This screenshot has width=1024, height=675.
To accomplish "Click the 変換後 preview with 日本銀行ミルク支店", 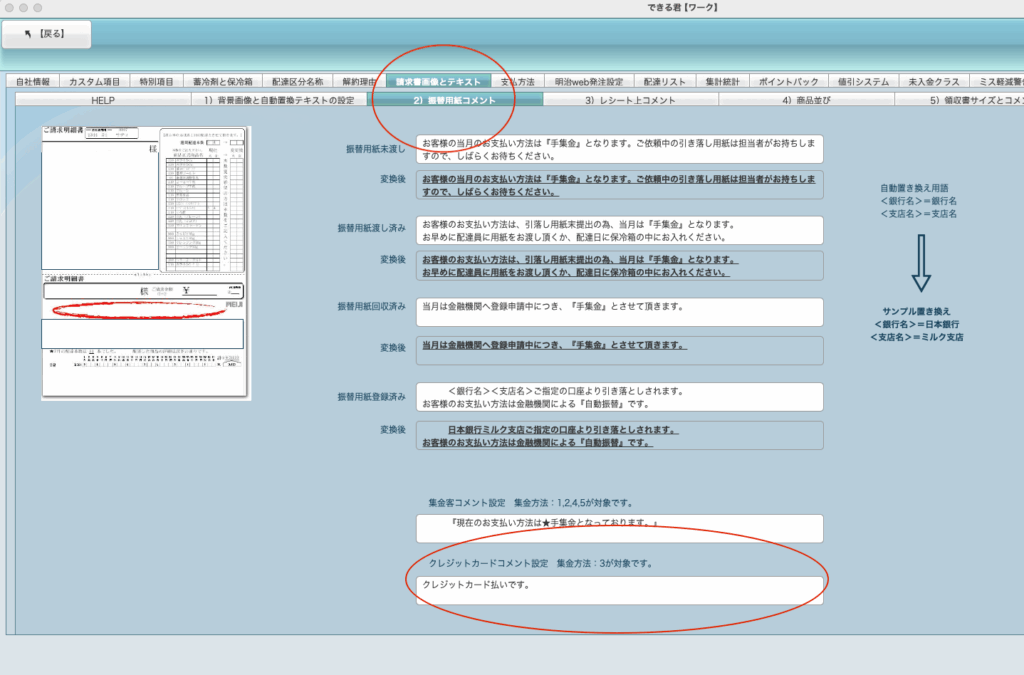I will (620, 435).
